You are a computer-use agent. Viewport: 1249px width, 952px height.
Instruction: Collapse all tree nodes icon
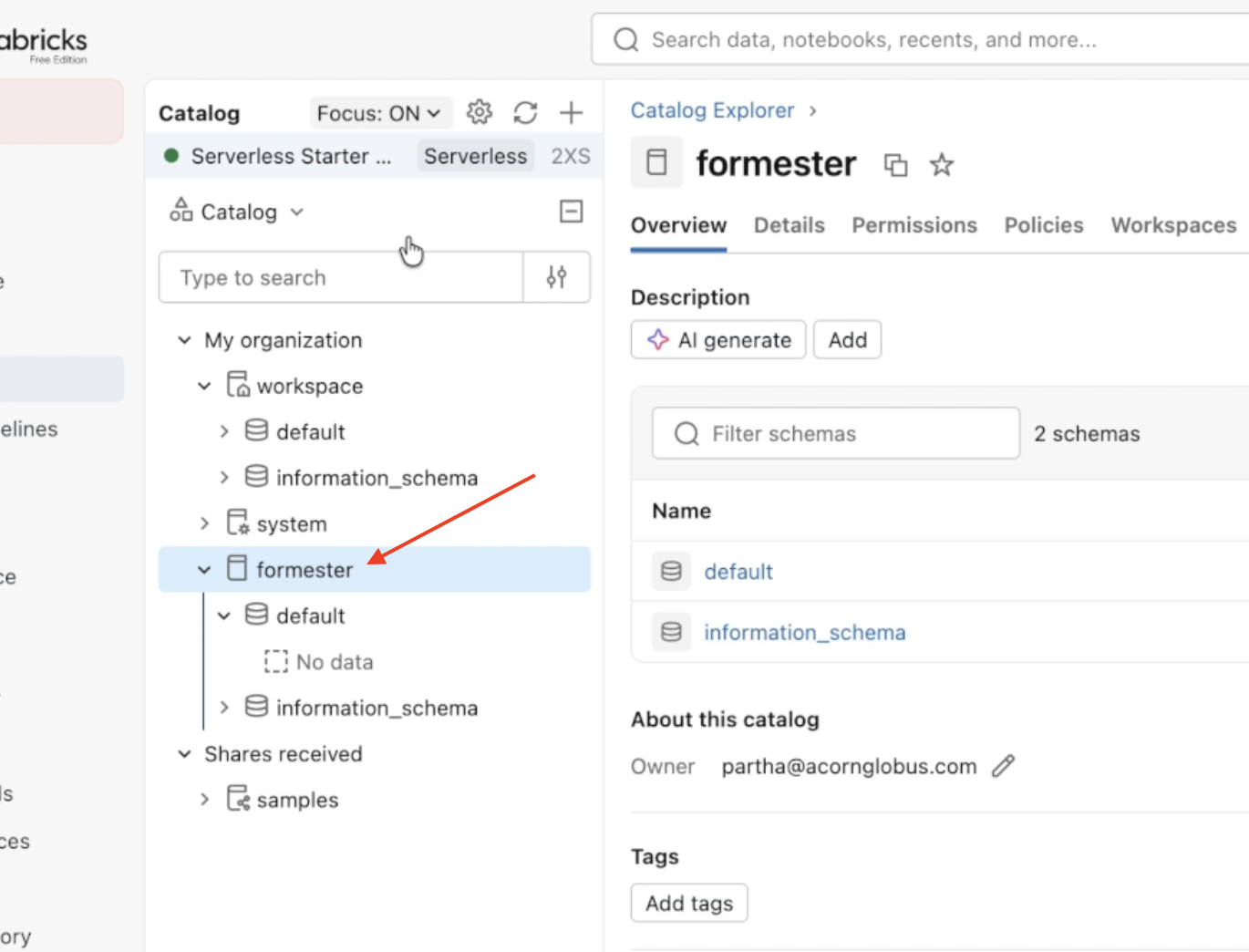coord(571,212)
